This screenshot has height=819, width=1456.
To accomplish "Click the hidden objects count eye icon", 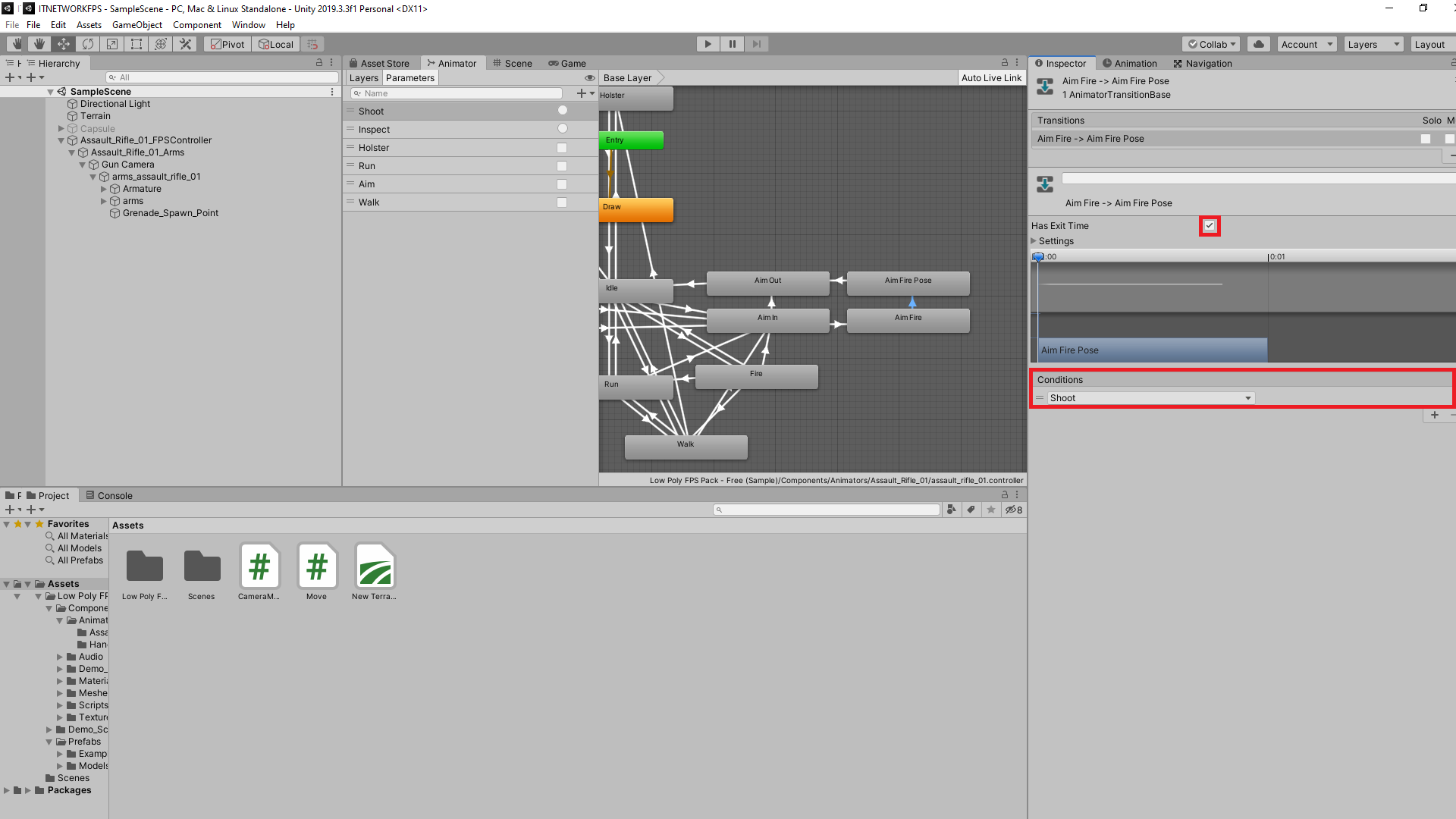I will coord(1014,509).
